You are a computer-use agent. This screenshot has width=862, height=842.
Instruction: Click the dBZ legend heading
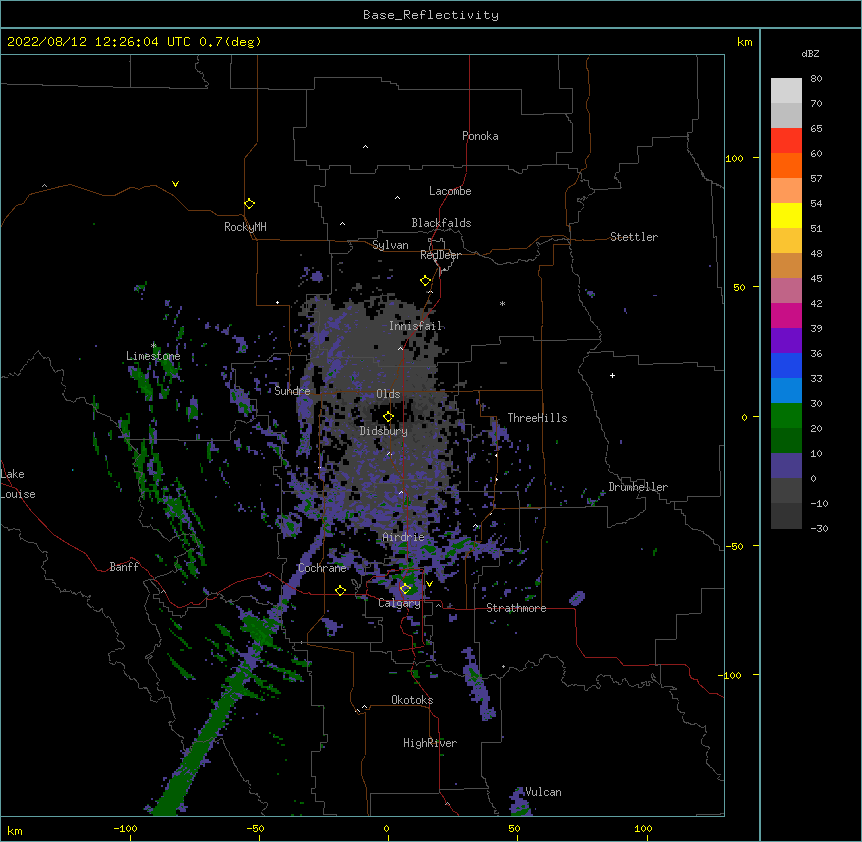pyautogui.click(x=810, y=53)
